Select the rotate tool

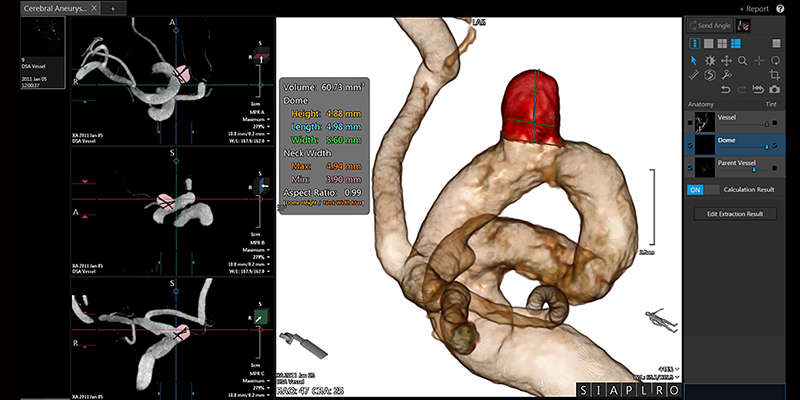pos(775,60)
